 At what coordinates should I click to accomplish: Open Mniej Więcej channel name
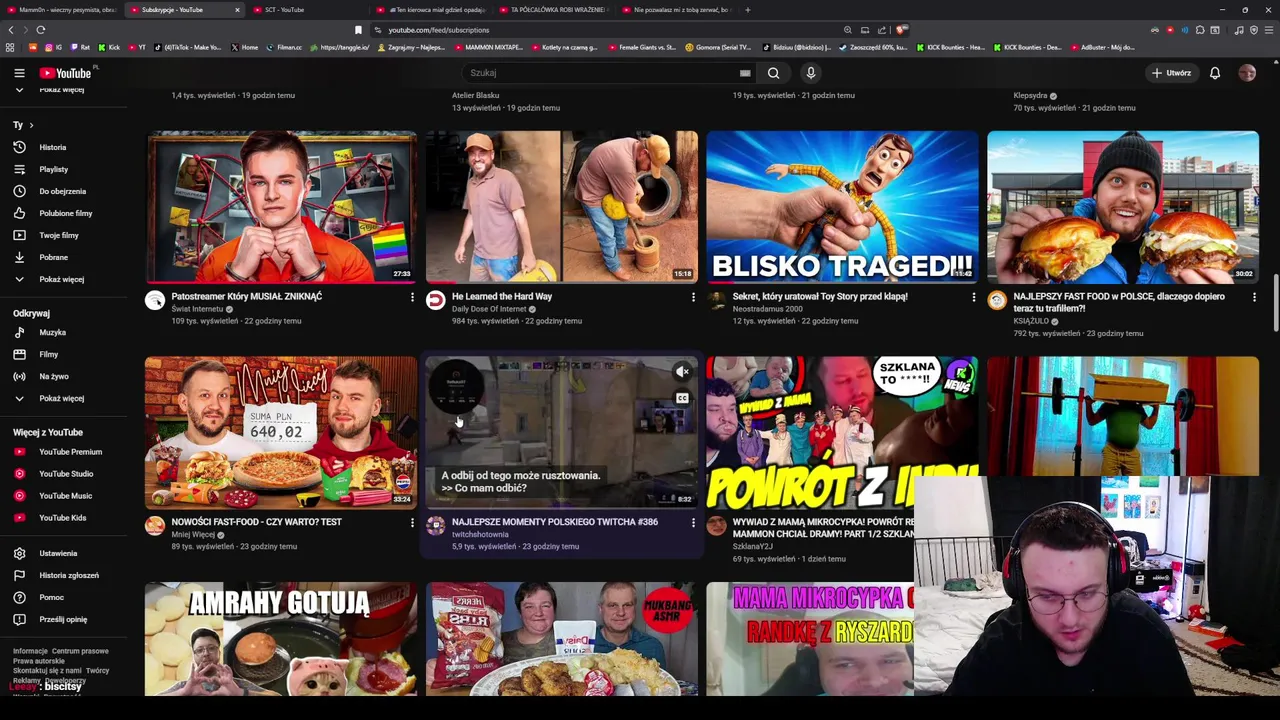point(193,534)
